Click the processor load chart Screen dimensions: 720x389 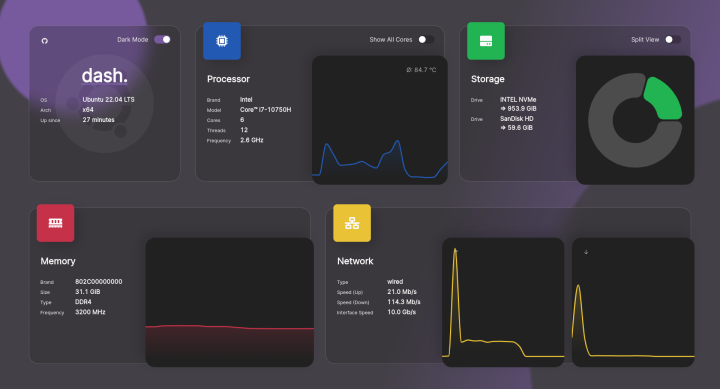(380, 120)
